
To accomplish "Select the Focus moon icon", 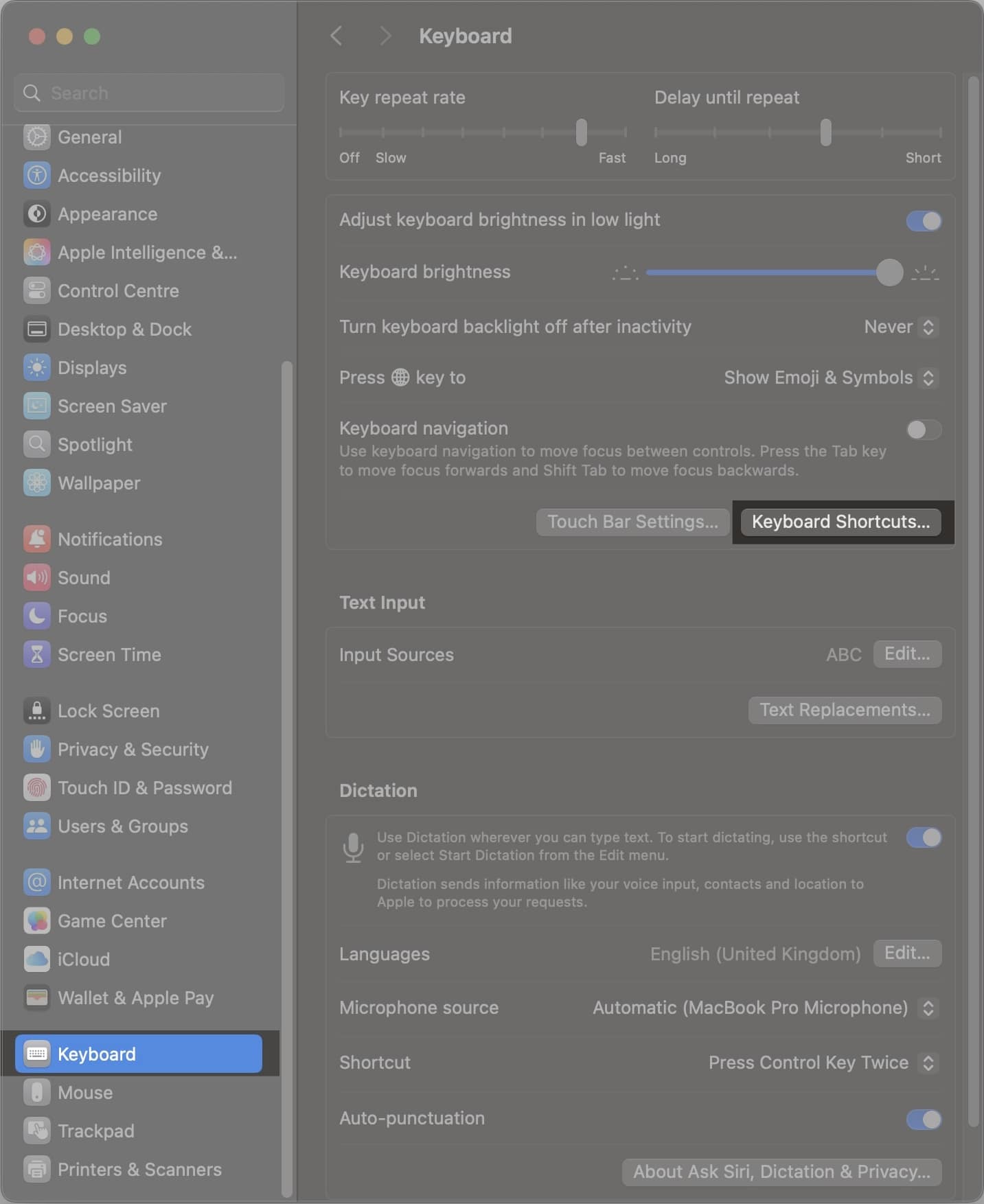I will point(37,616).
